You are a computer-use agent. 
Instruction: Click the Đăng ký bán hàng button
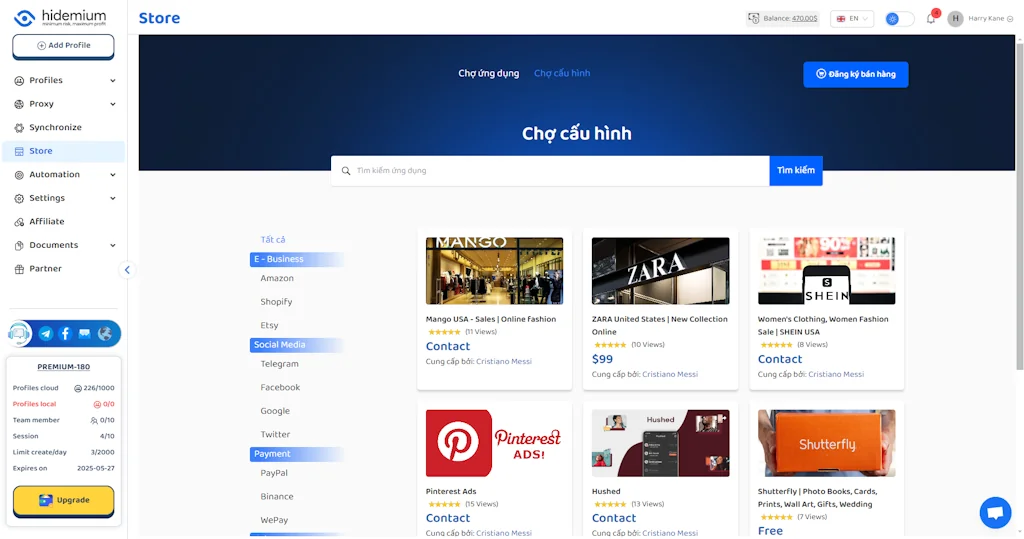[x=856, y=74]
